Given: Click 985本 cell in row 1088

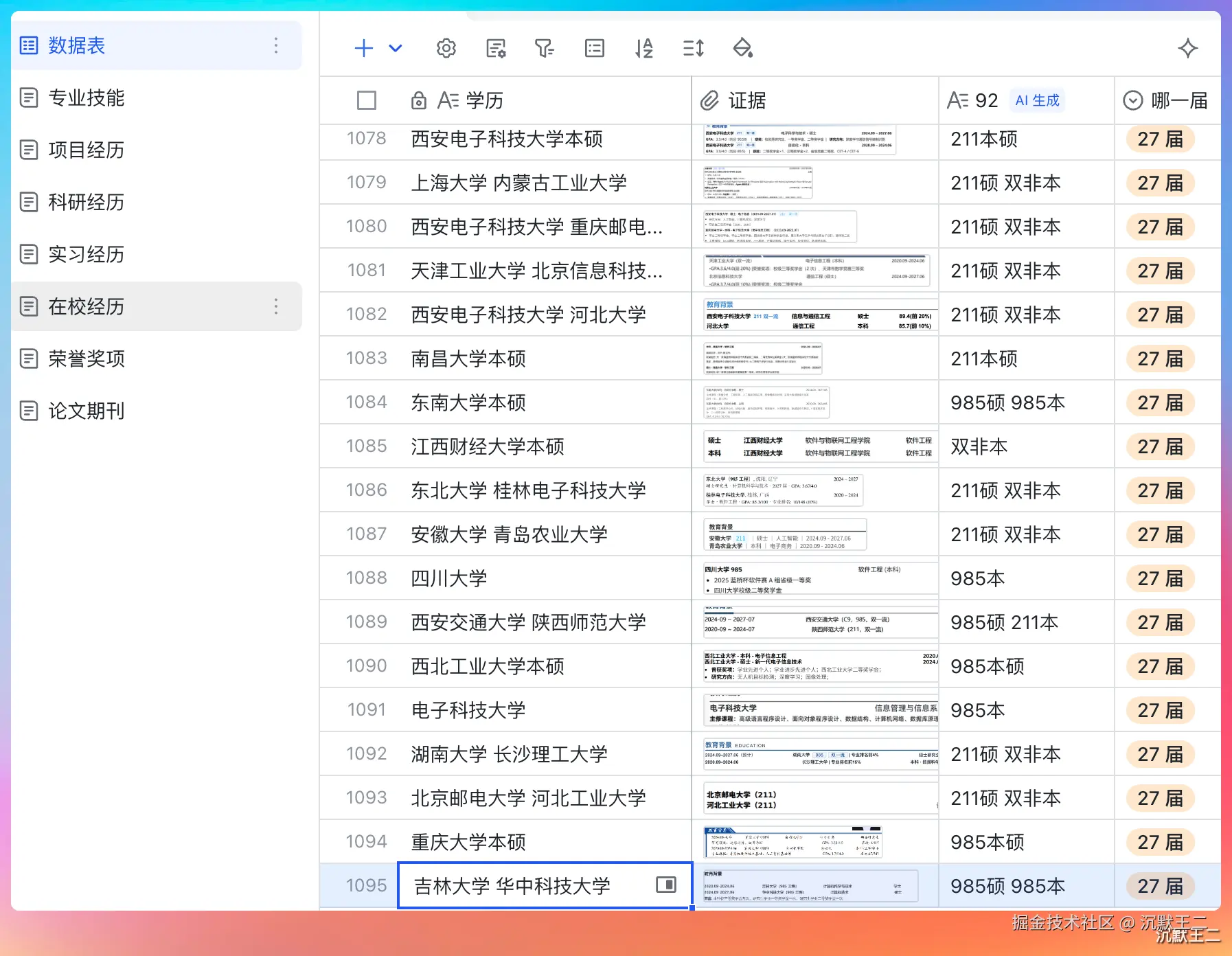Looking at the screenshot, I should pyautogui.click(x=1027, y=578).
